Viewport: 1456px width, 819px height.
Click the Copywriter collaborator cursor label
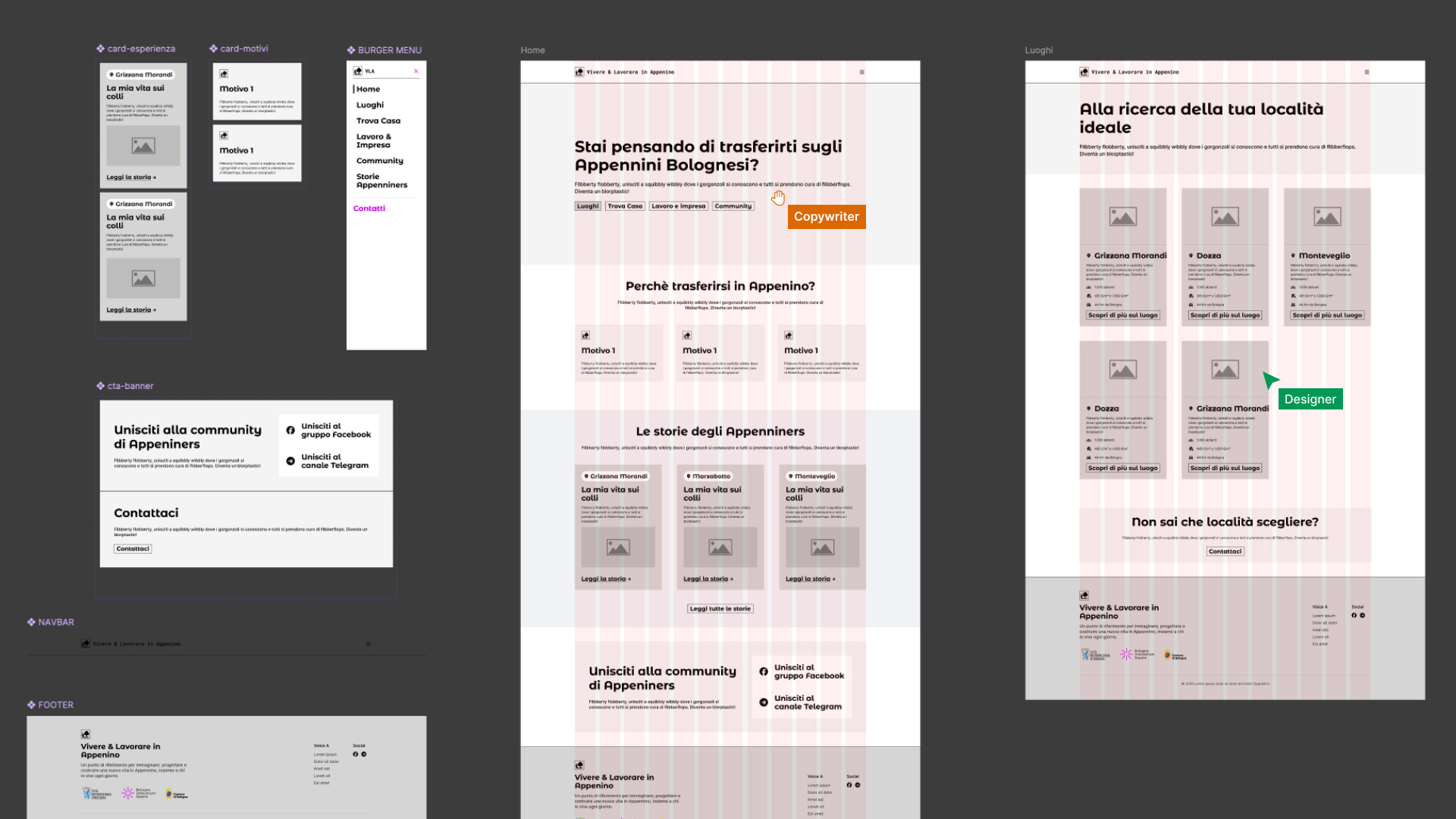click(x=827, y=217)
